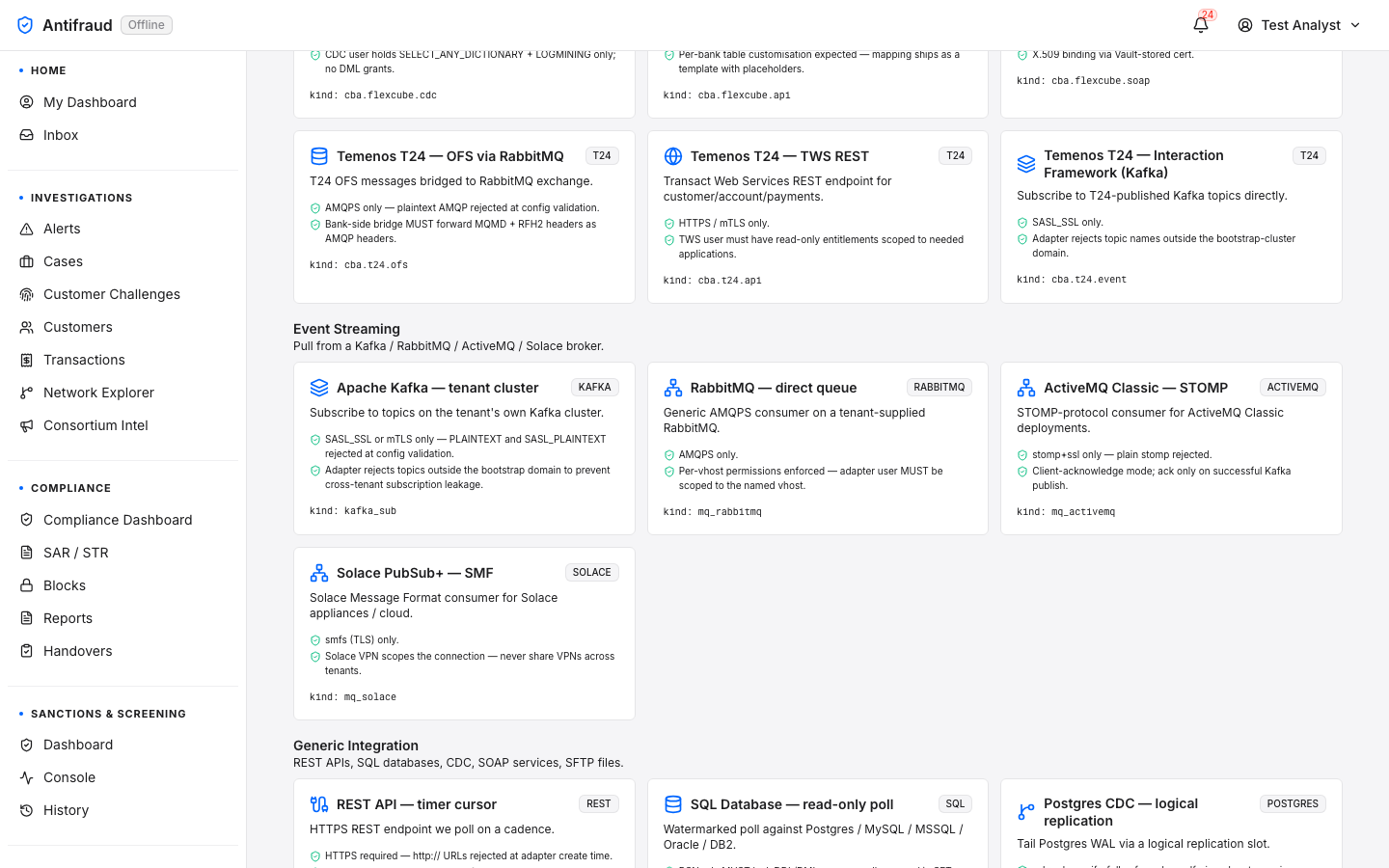The height and width of the screenshot is (868, 1389).
Task: Click the ActiveMQ Classic network icon
Action: tap(1026, 388)
